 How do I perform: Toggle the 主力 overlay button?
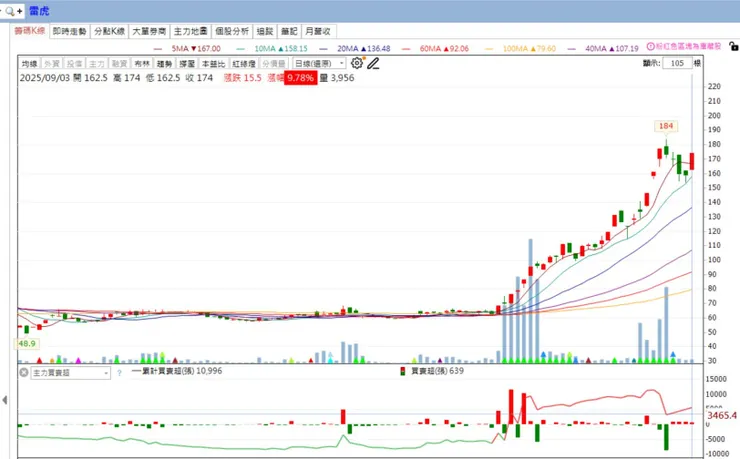(97, 63)
